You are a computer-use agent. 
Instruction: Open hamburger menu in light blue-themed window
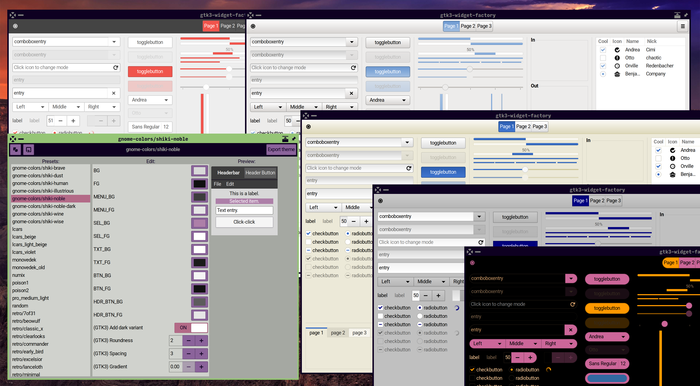click(x=682, y=26)
